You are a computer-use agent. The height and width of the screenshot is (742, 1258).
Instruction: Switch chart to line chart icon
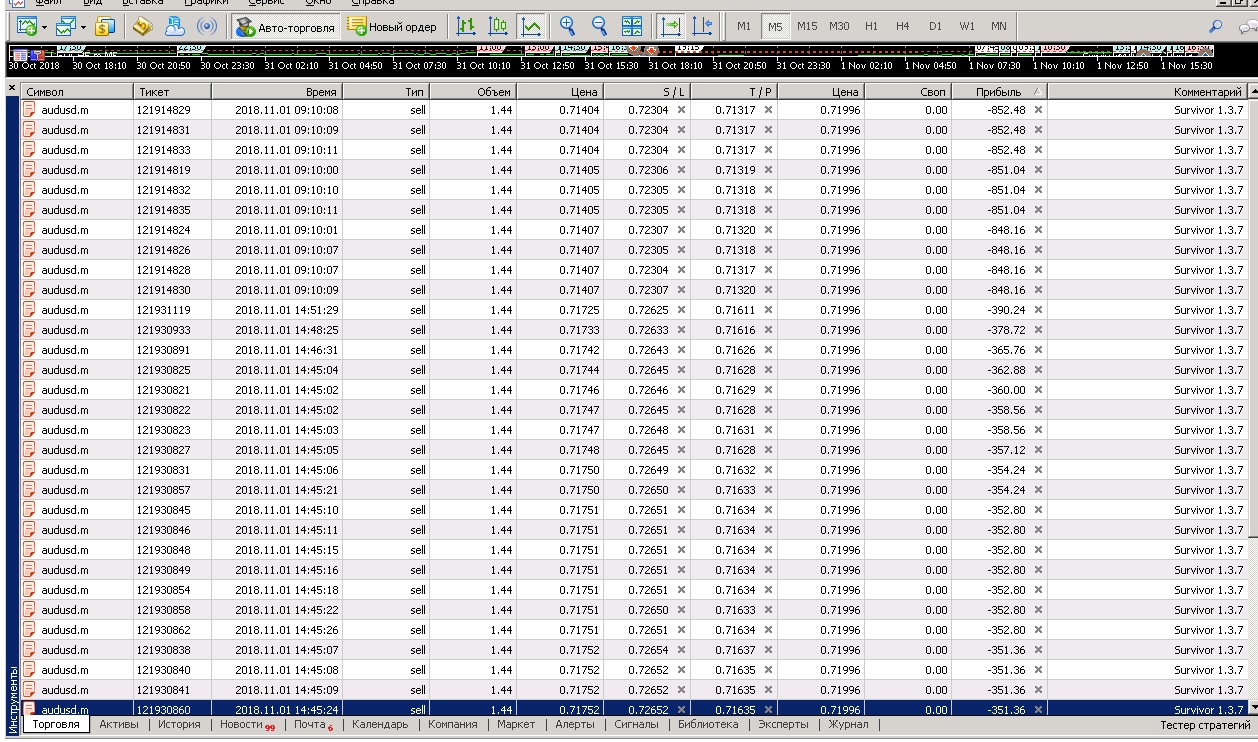click(531, 27)
